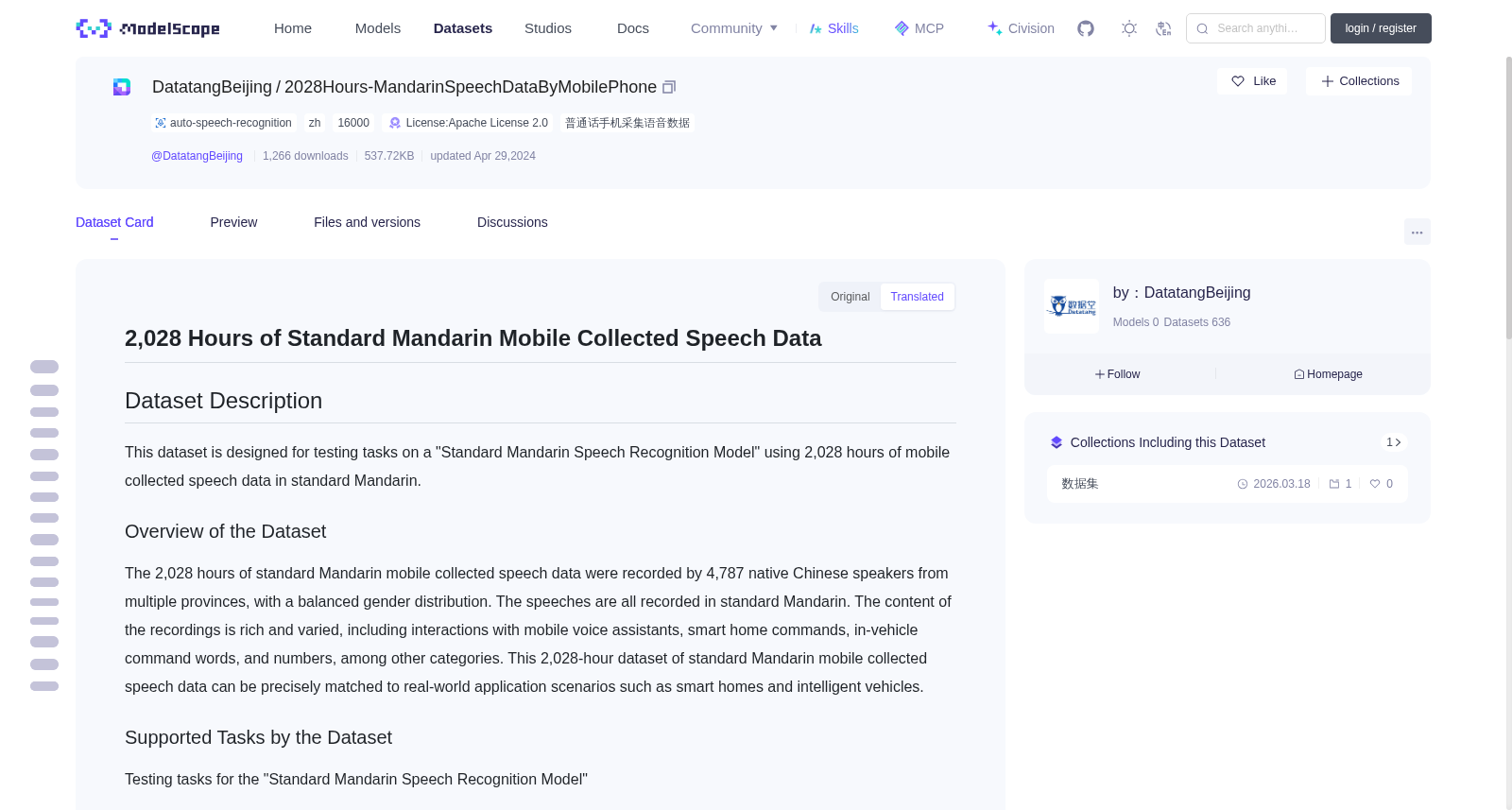This screenshot has width=1512, height=810.
Task: Click the folder count icon on 数据集
Action: [x=1334, y=484]
